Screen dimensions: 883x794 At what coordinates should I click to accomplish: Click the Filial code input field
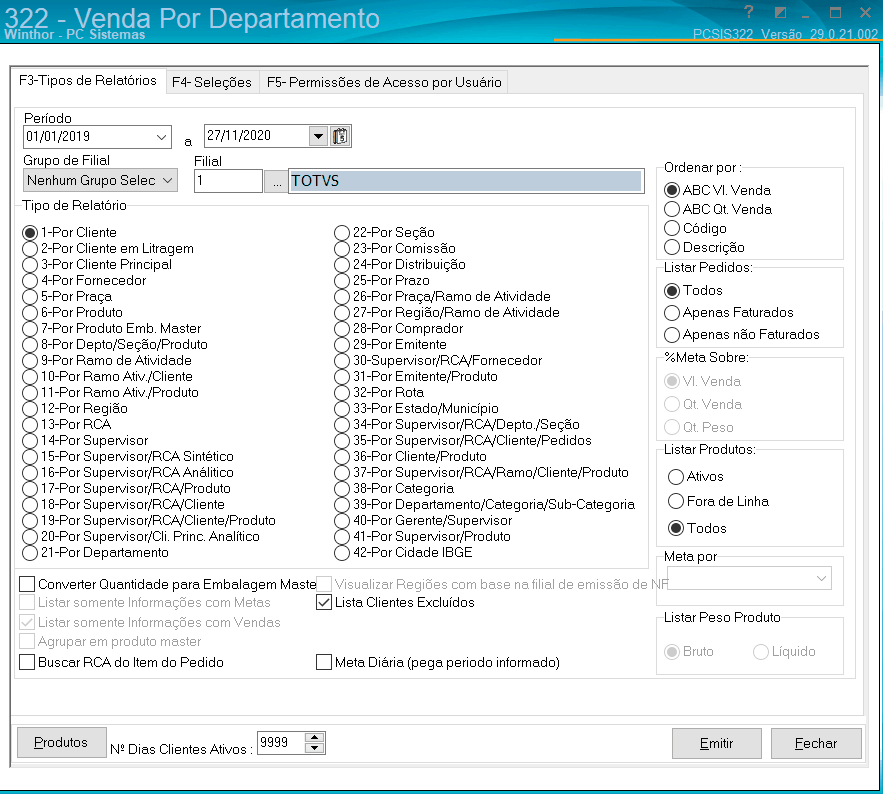tap(228, 181)
